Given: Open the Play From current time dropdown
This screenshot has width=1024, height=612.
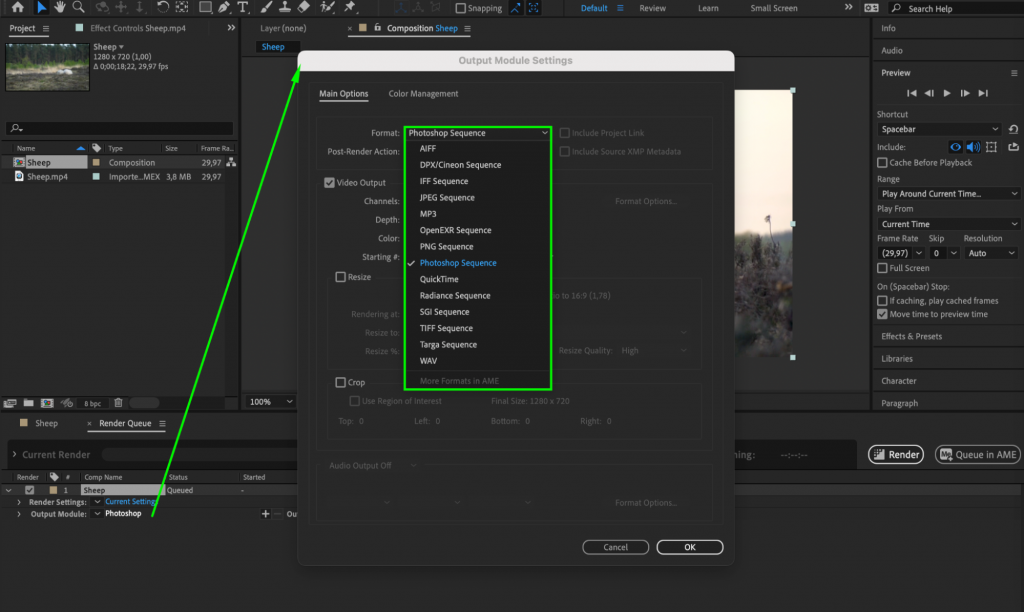Looking at the screenshot, I should 947,222.
